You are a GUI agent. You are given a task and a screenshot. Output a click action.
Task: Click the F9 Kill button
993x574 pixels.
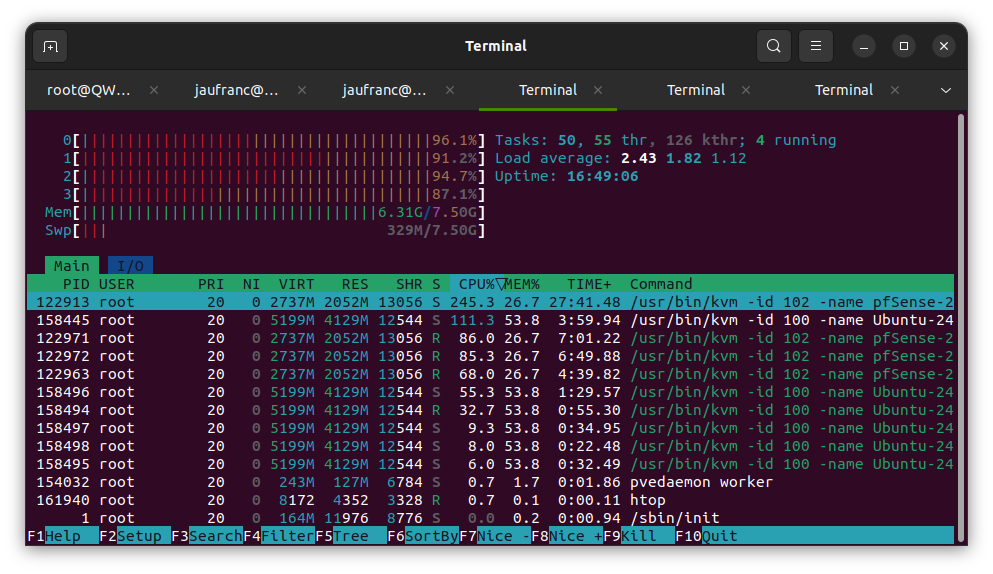tap(639, 536)
